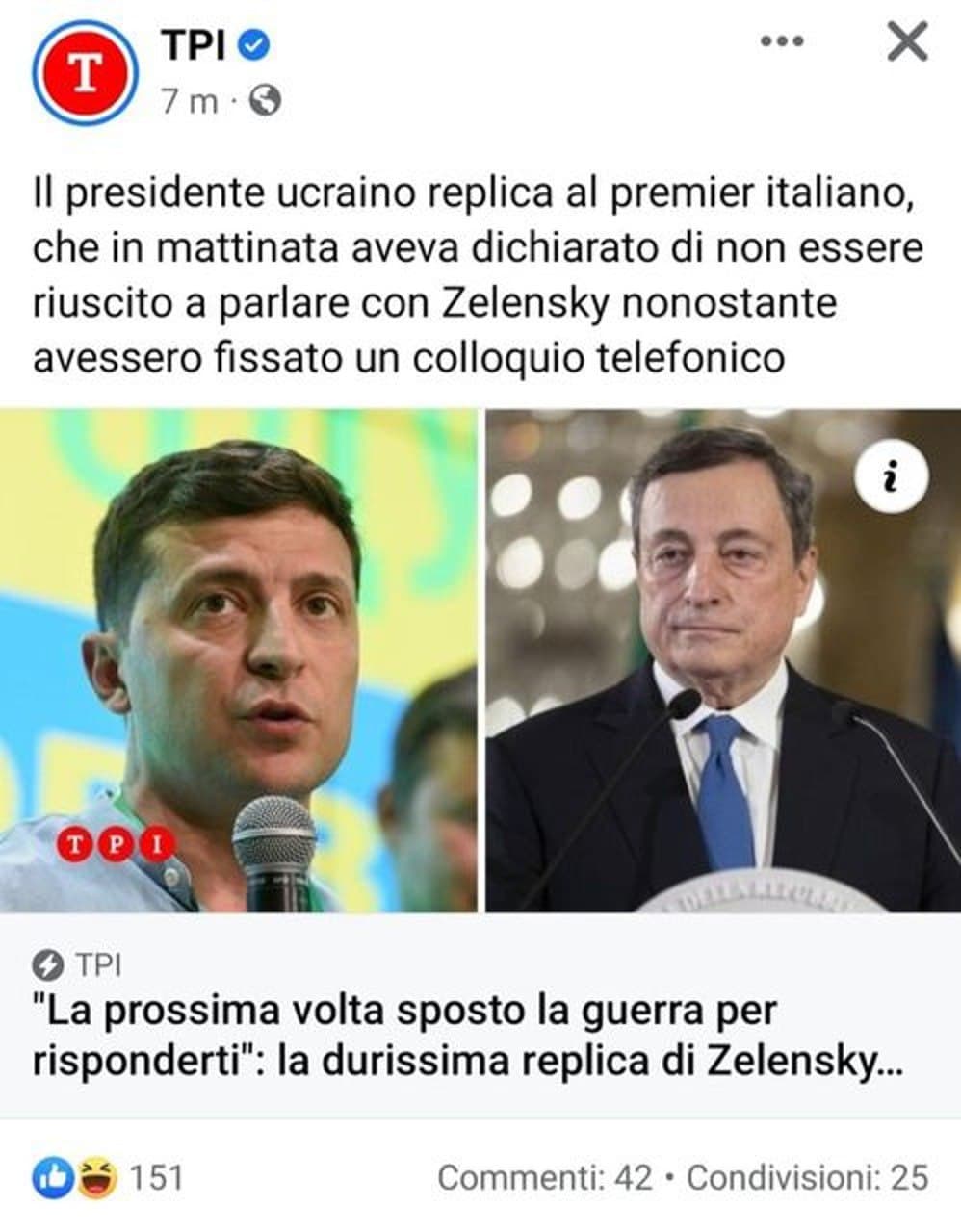Image resolution: width=961 pixels, height=1232 pixels.
Task: Click the post caption text
Action: click(x=479, y=275)
